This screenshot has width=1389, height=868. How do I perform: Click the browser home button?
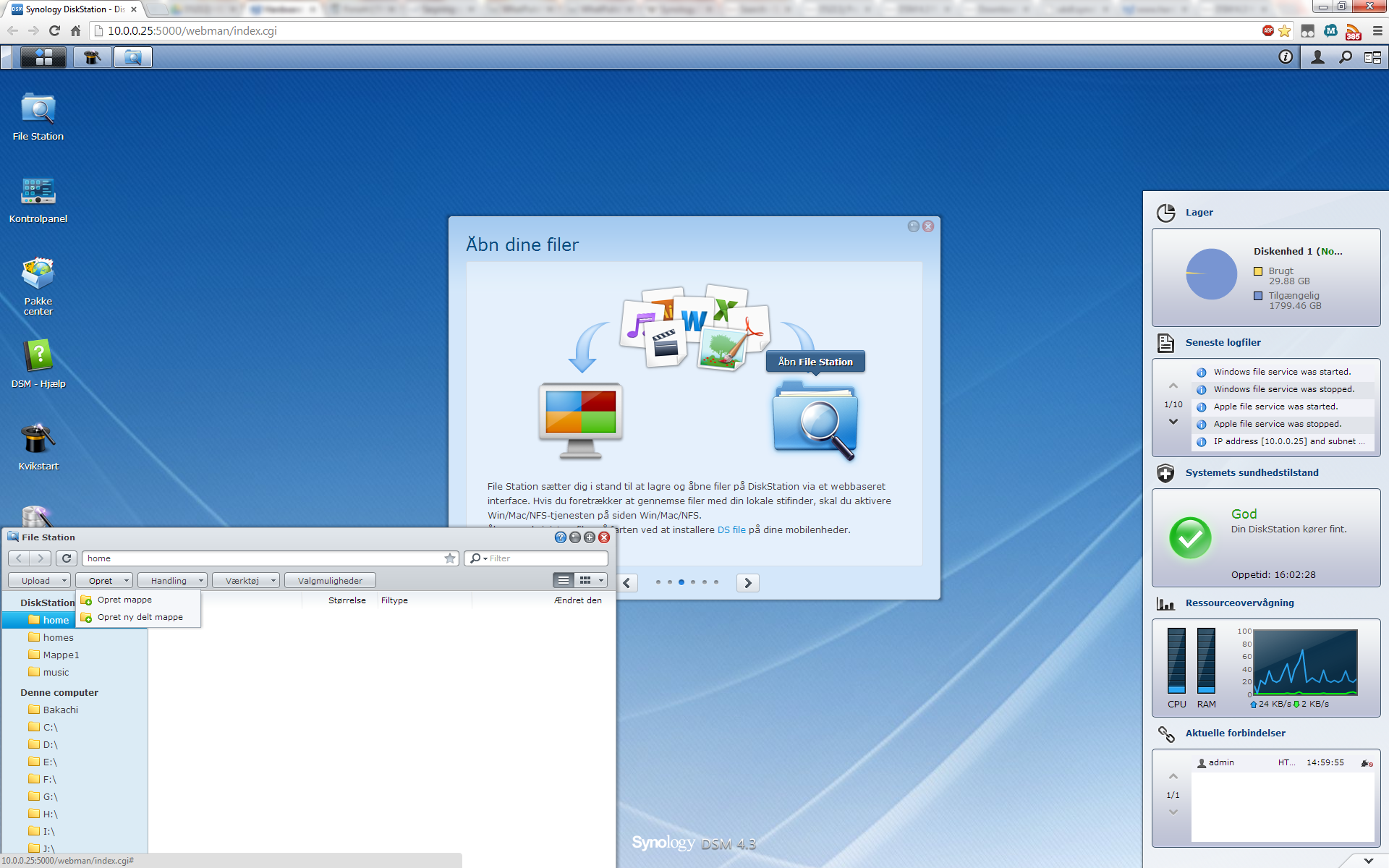[75, 30]
